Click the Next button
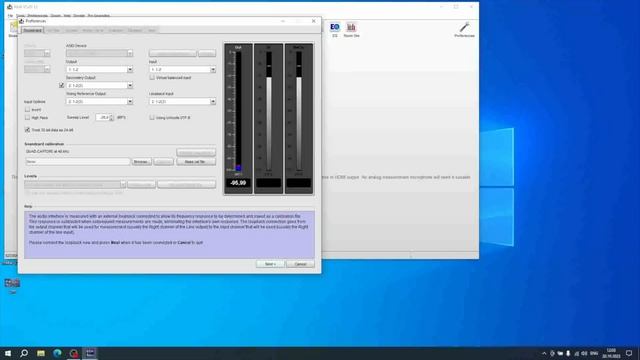Image resolution: width=640 pixels, height=360 pixels. (270, 264)
